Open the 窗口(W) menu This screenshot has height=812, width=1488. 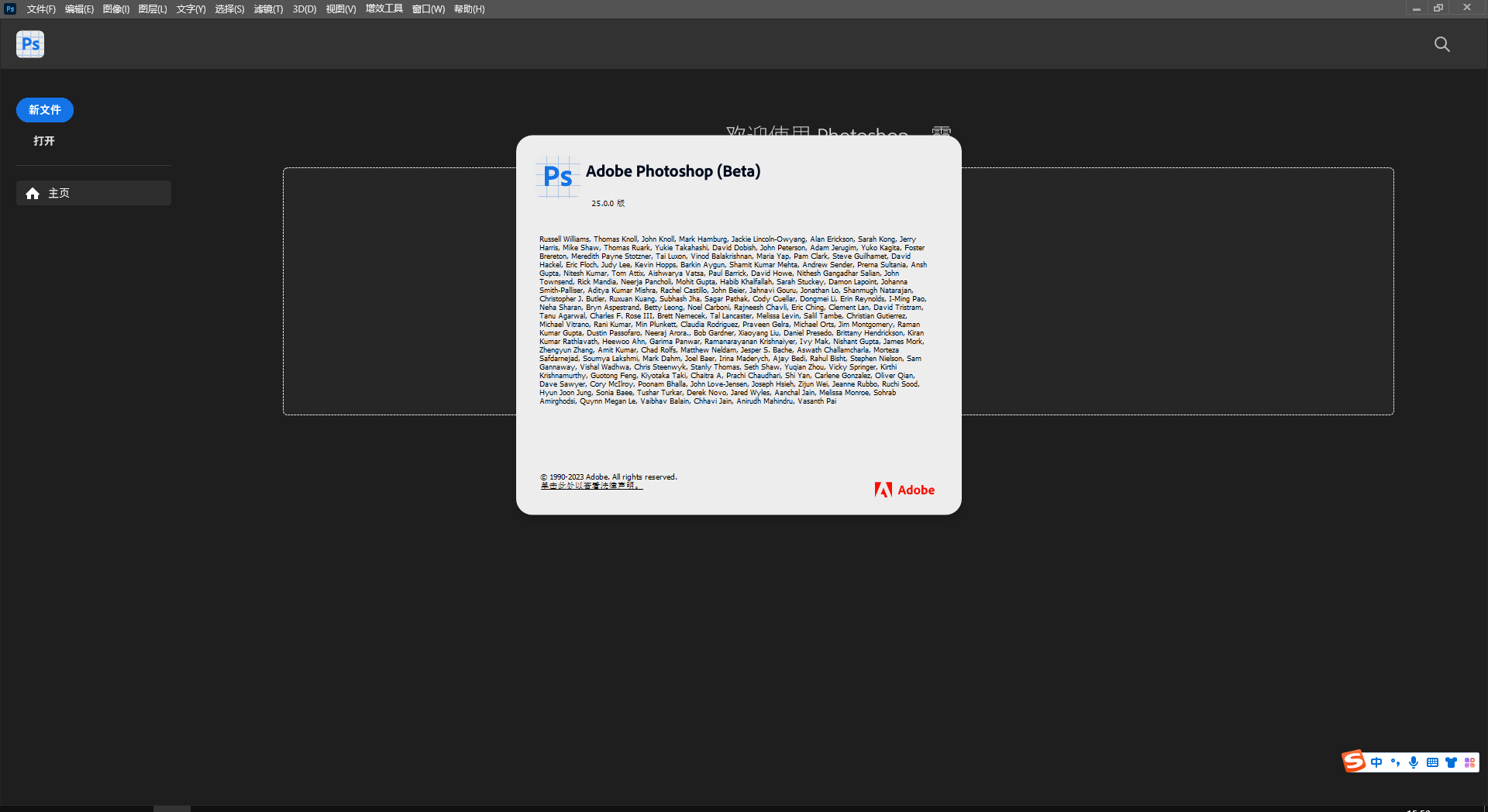pyautogui.click(x=428, y=9)
